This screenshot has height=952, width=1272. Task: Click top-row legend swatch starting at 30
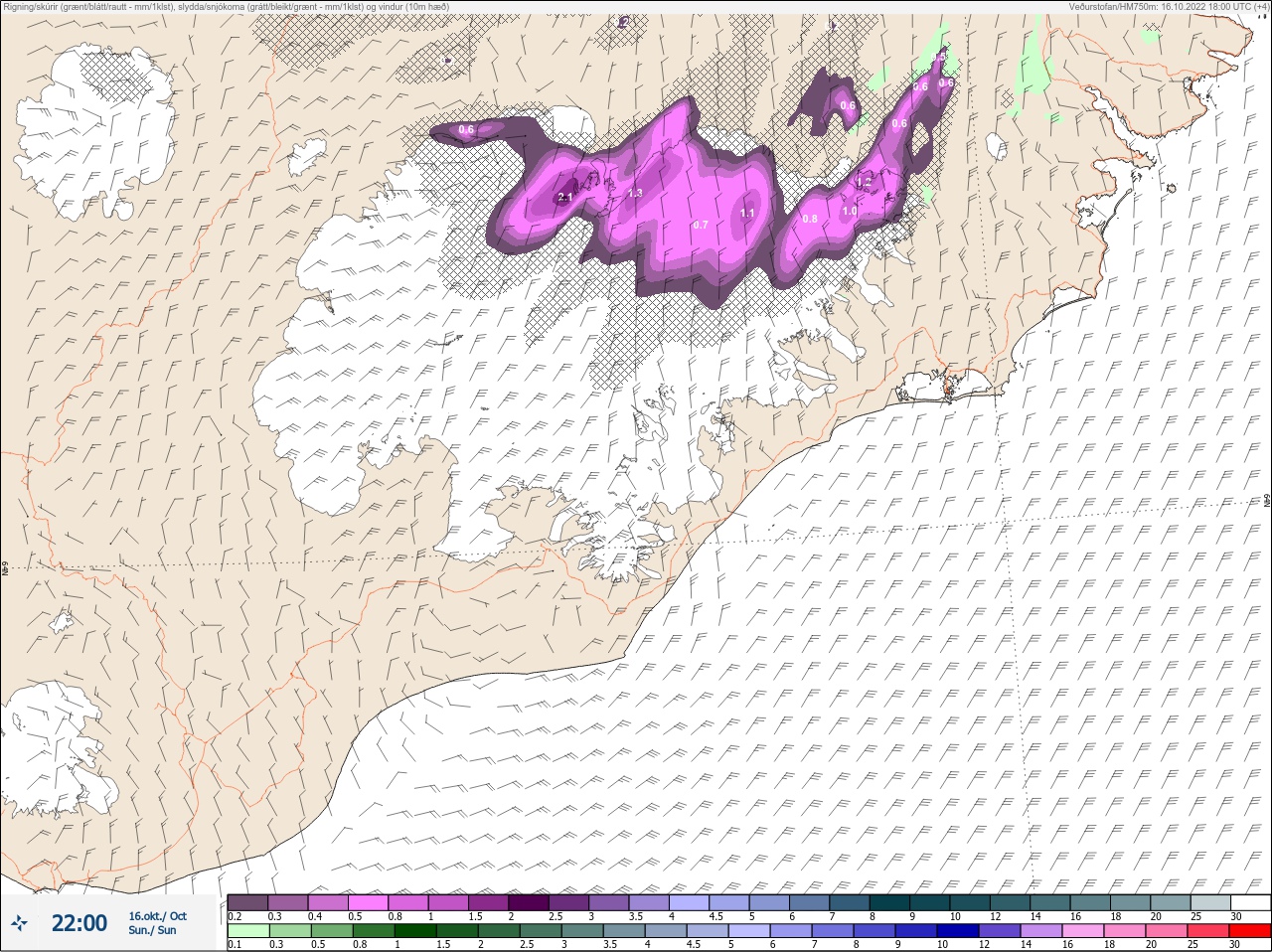coord(1250,902)
